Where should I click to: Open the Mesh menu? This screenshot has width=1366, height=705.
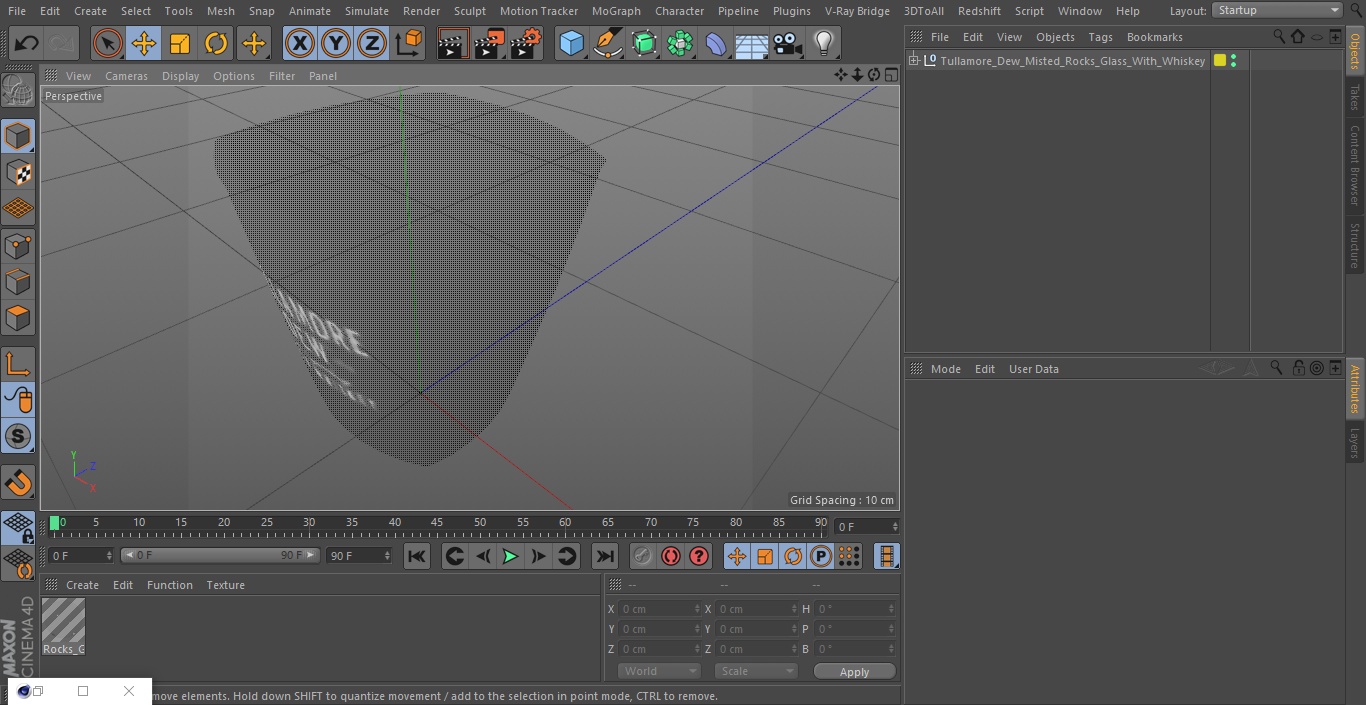220,10
